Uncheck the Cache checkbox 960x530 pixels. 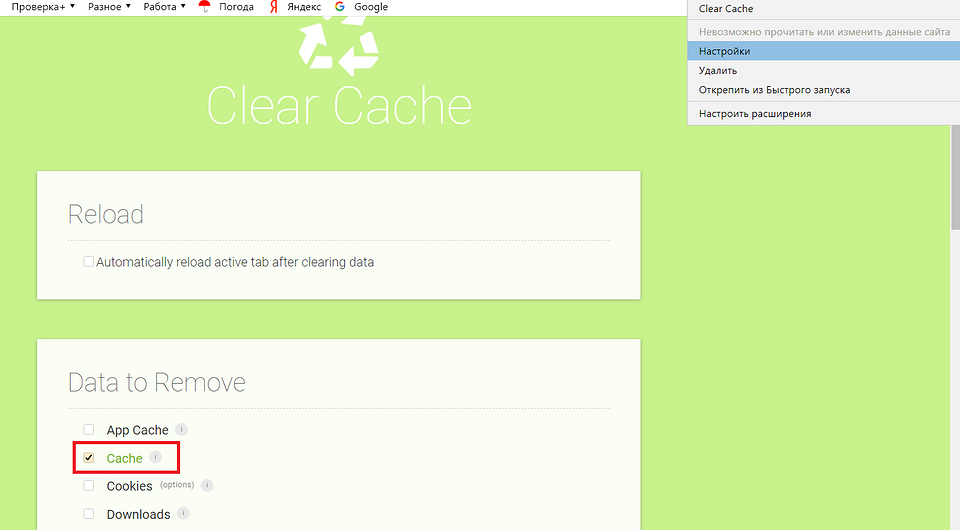click(x=89, y=458)
